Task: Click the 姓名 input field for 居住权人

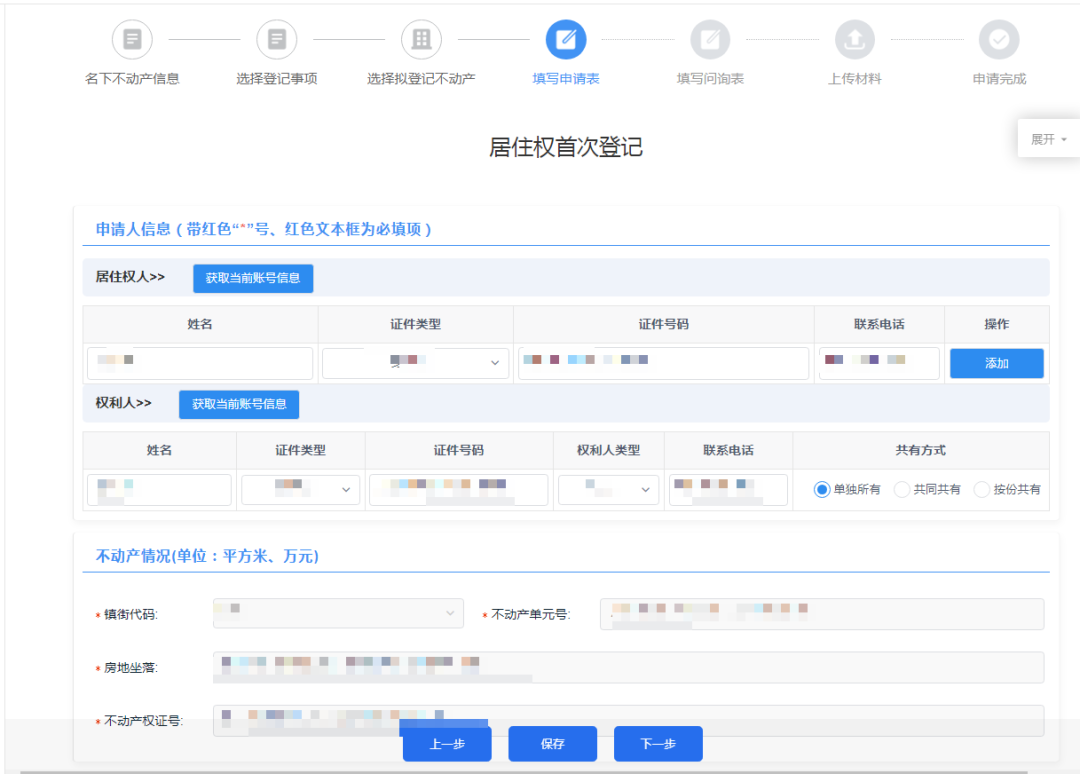Action: coord(198,363)
